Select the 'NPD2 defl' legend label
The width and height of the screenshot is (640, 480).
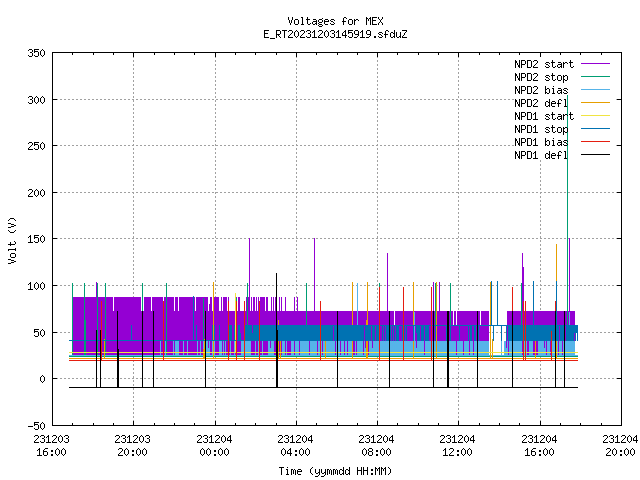point(541,103)
